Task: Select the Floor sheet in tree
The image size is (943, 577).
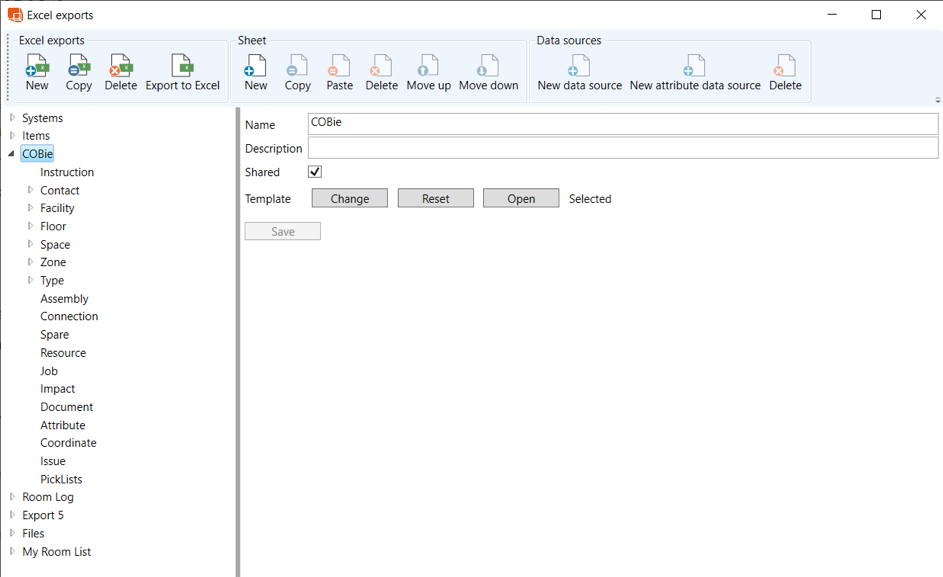Action: pyautogui.click(x=53, y=226)
